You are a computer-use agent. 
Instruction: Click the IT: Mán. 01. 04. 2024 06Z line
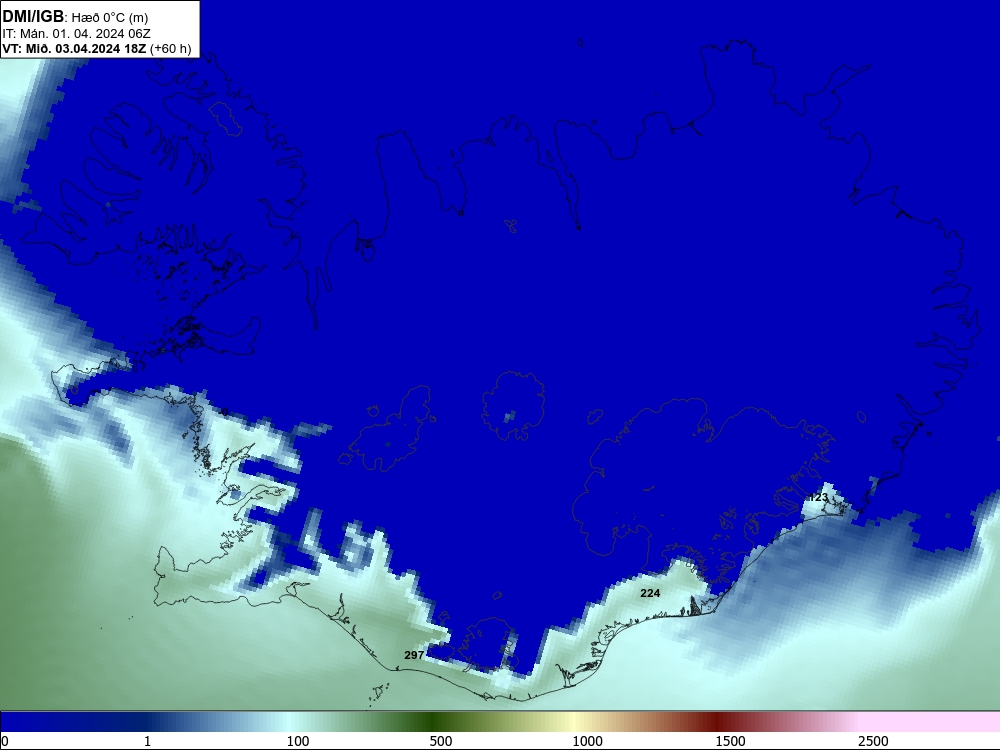pos(77,34)
